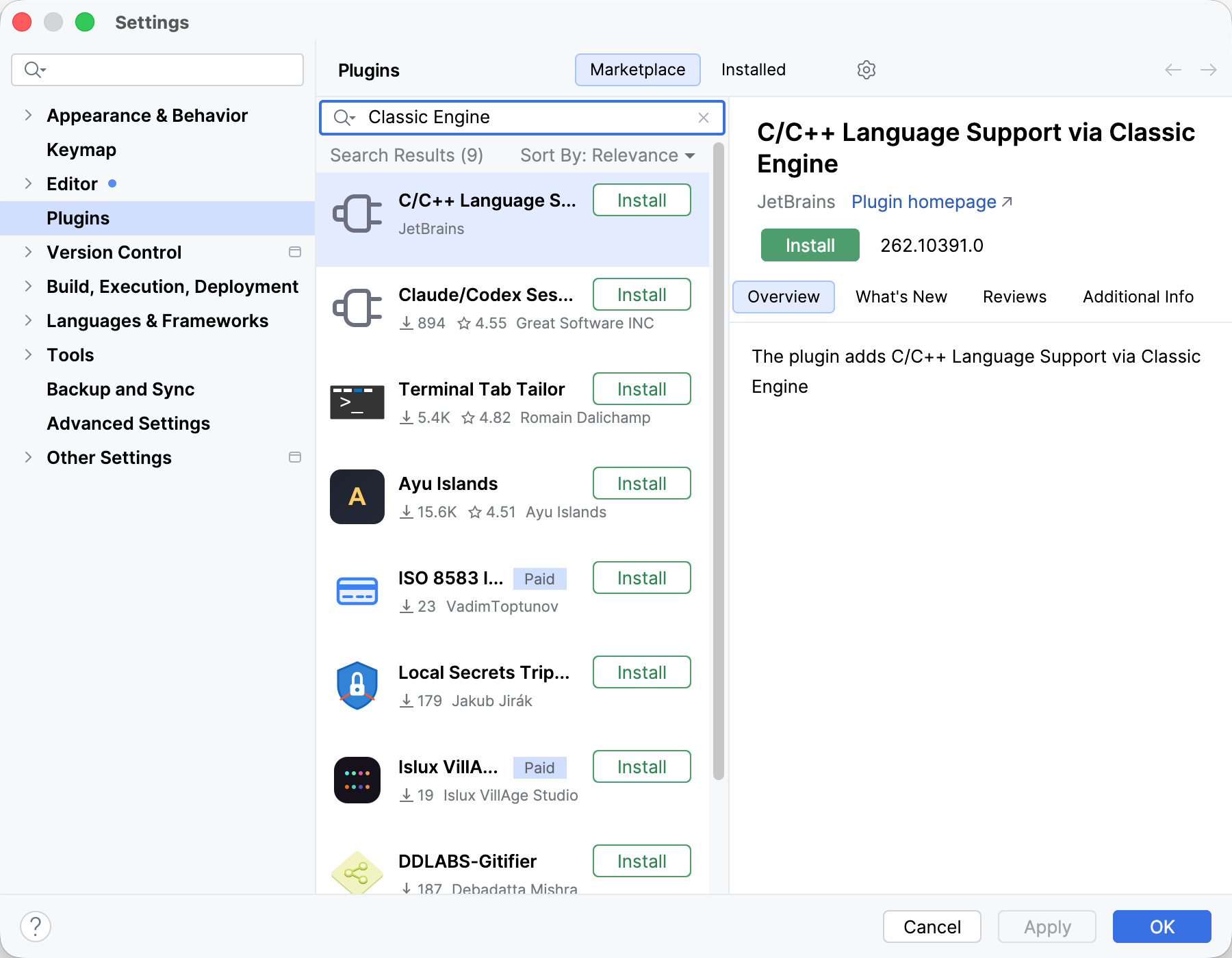The width and height of the screenshot is (1232, 958).
Task: Open plugin search history magnifier icon
Action: 344,118
